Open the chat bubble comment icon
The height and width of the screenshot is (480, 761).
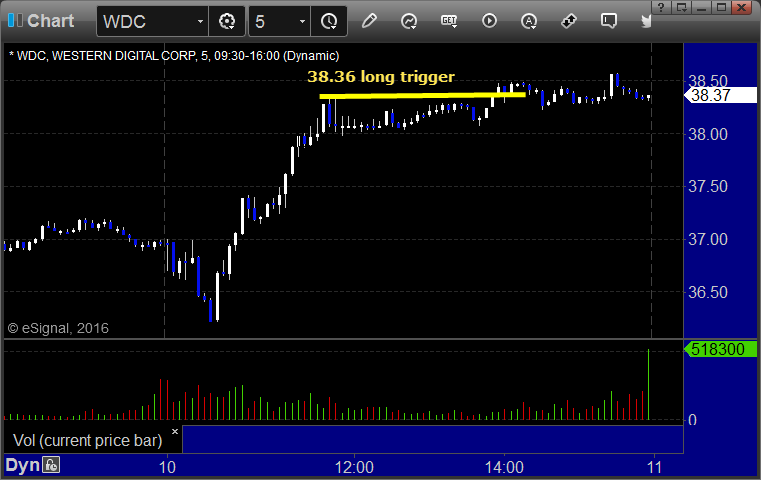click(609, 21)
